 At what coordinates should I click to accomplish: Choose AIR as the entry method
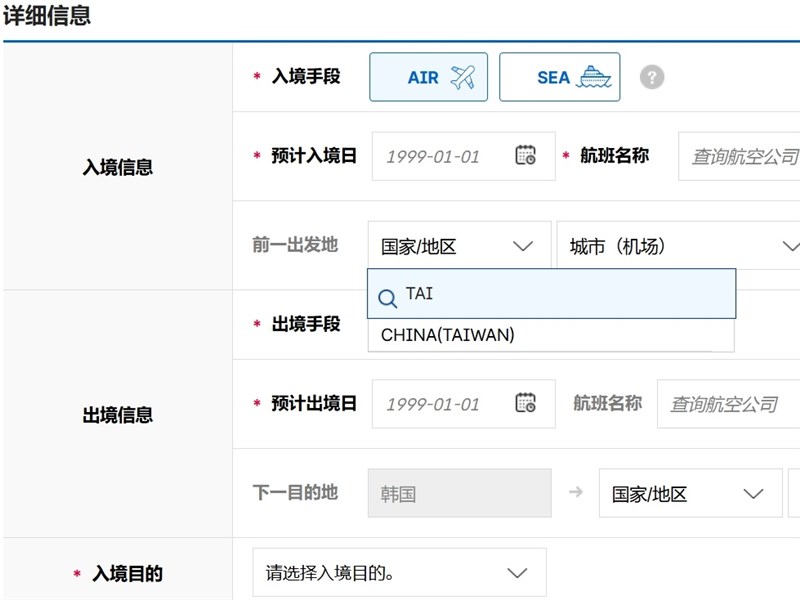click(428, 77)
